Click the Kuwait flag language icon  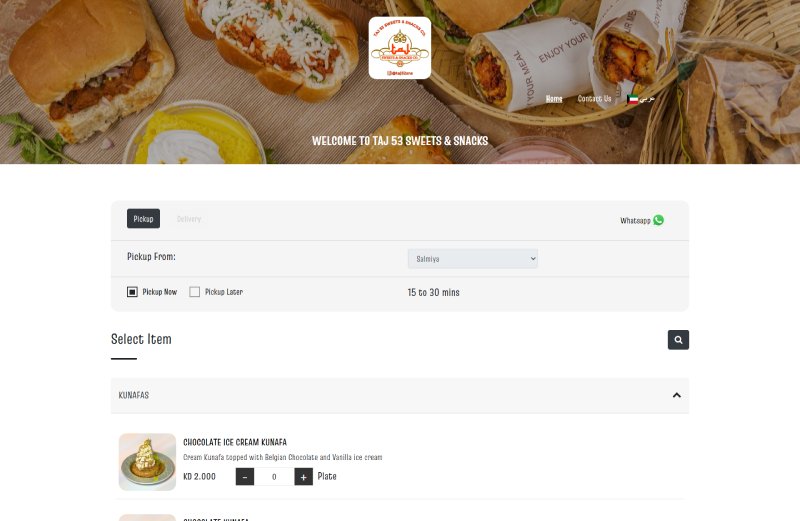coord(633,100)
